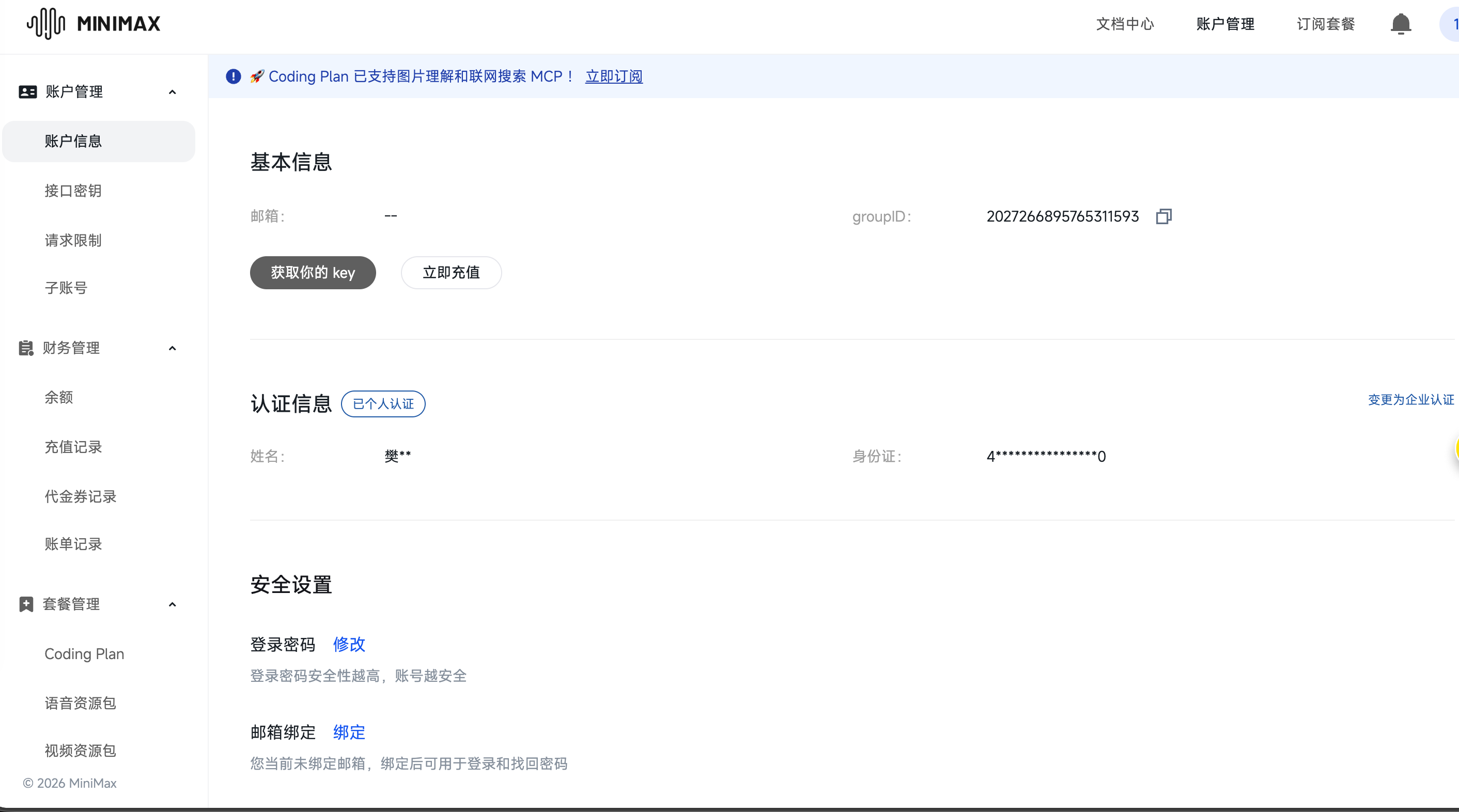Collapse the 账户管理 sidebar section
Image resolution: width=1459 pixels, height=812 pixels.
172,92
